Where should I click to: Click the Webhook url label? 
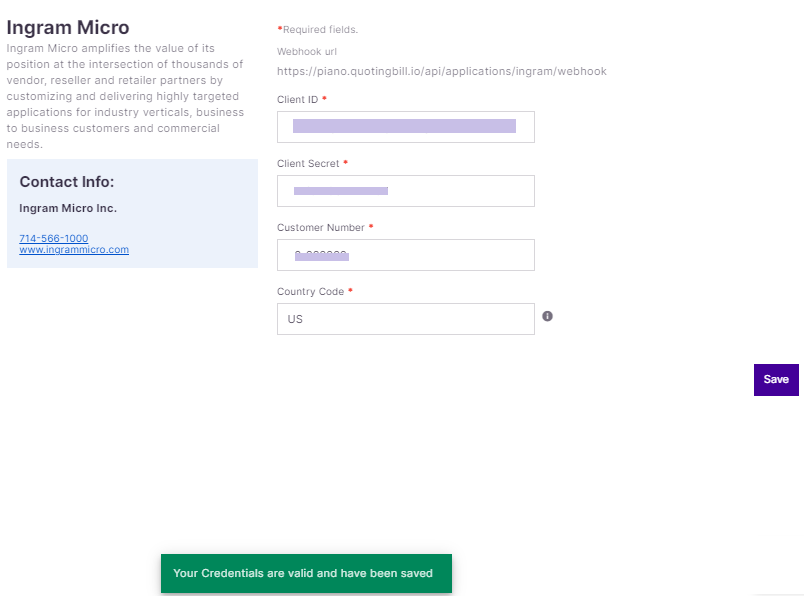coord(307,52)
